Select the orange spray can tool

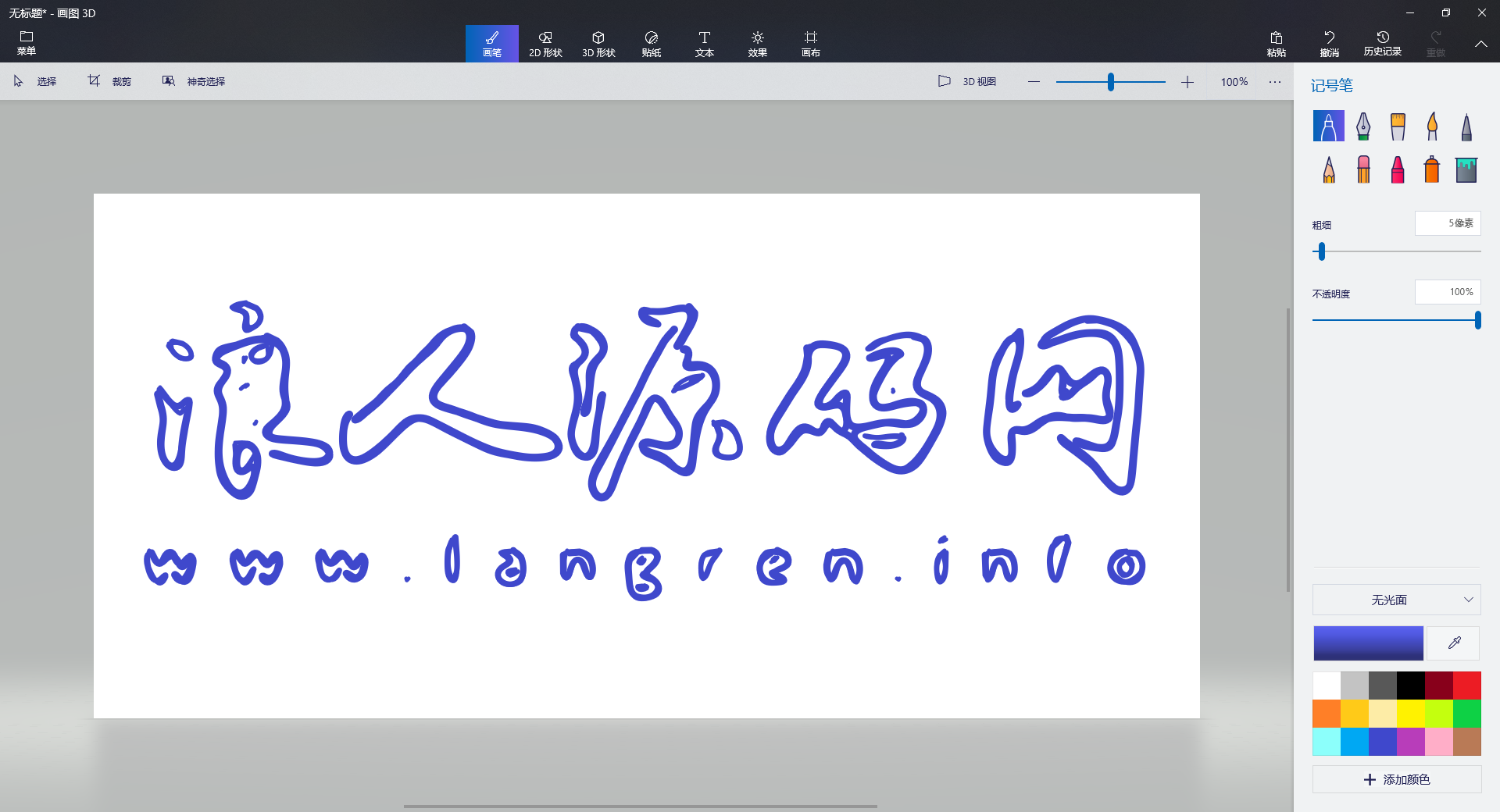[x=1431, y=169]
